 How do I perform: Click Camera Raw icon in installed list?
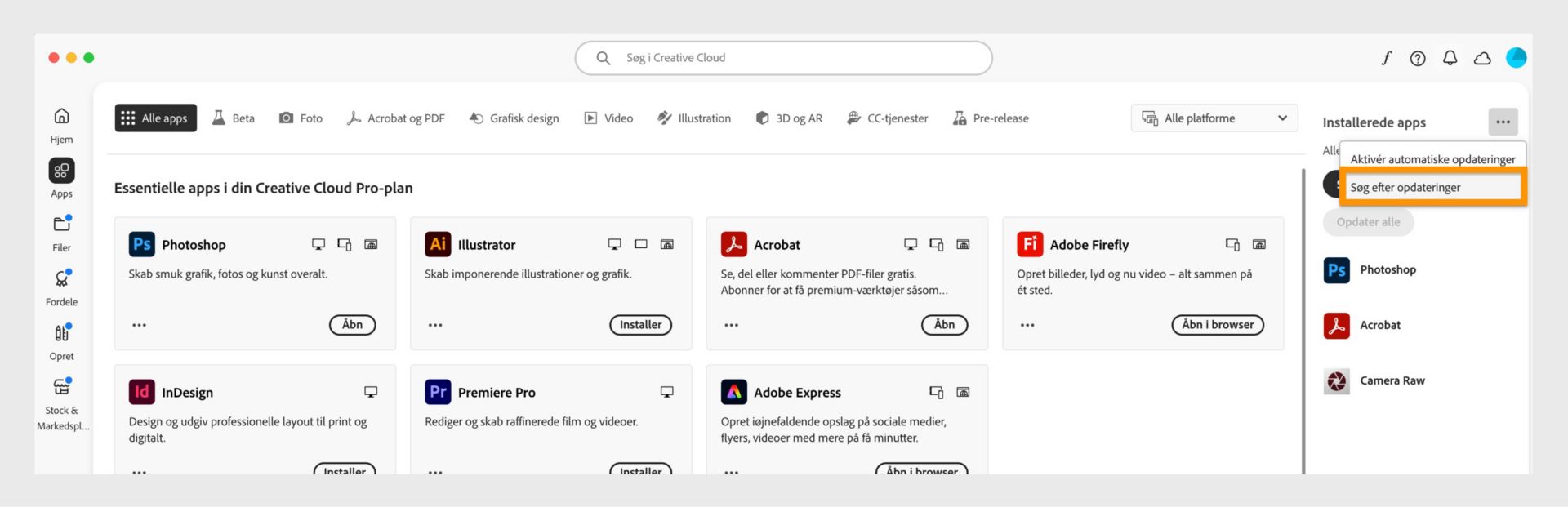point(1336,380)
